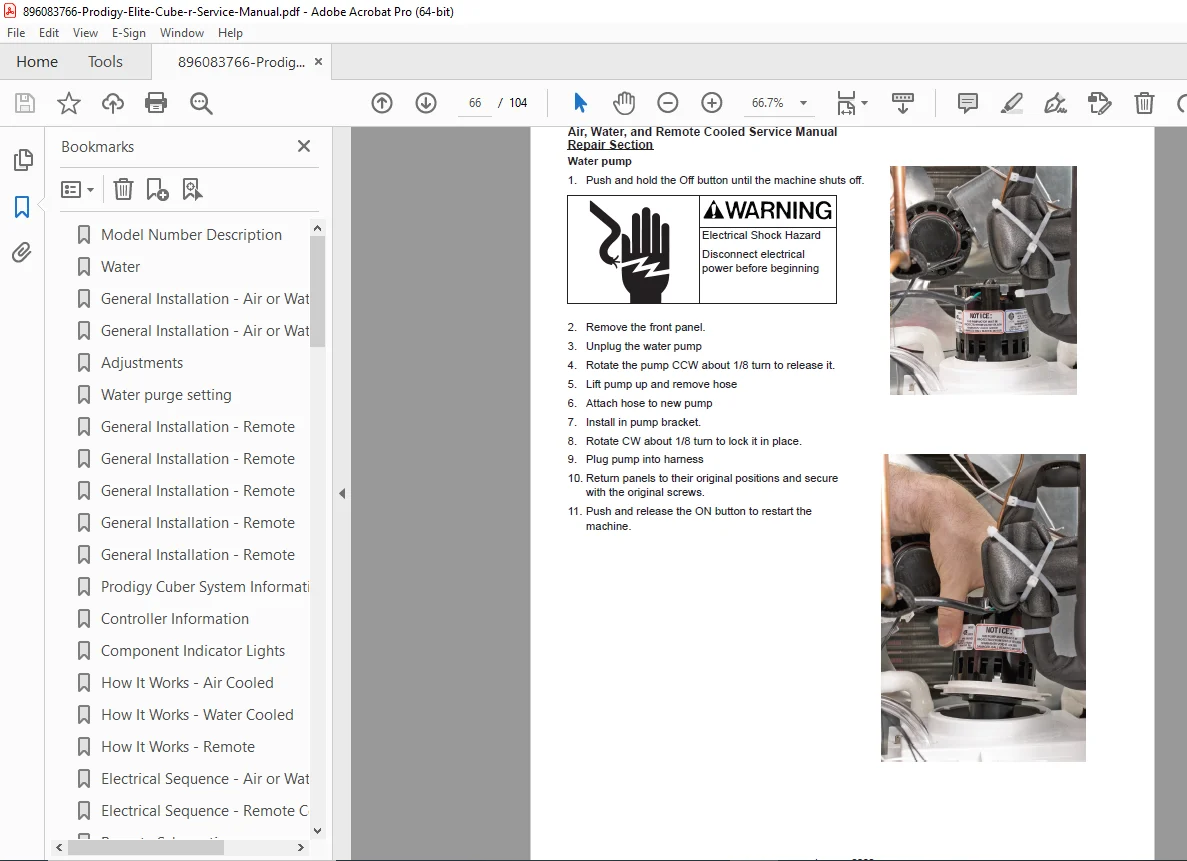Open Electrical Sequence - Air or Water bookmark

click(x=204, y=778)
